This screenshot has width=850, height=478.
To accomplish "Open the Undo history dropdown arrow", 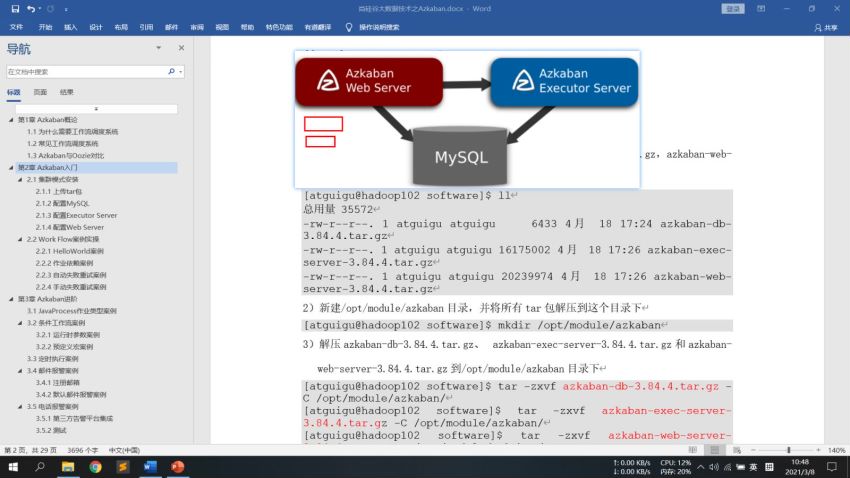I will [x=40, y=9].
